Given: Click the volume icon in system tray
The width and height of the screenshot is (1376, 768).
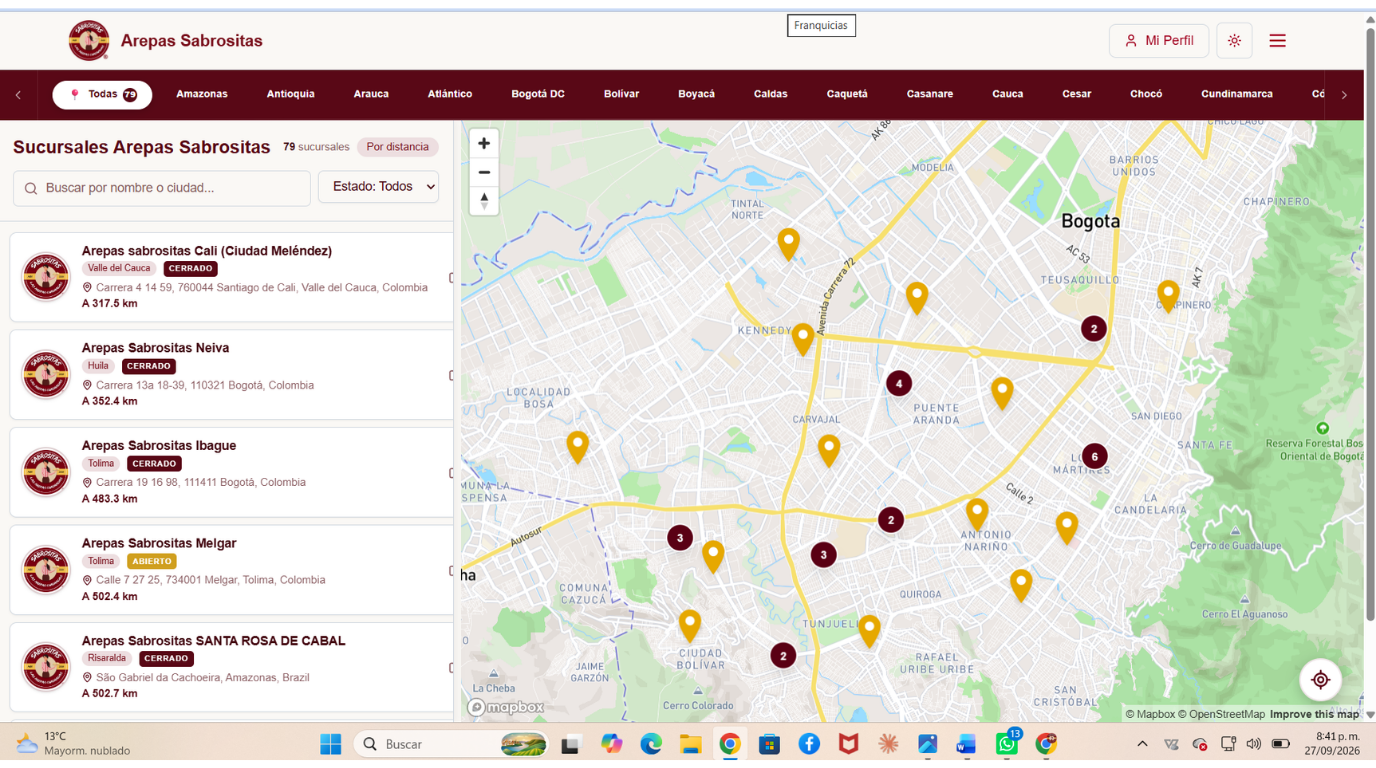Looking at the screenshot, I should (1253, 744).
